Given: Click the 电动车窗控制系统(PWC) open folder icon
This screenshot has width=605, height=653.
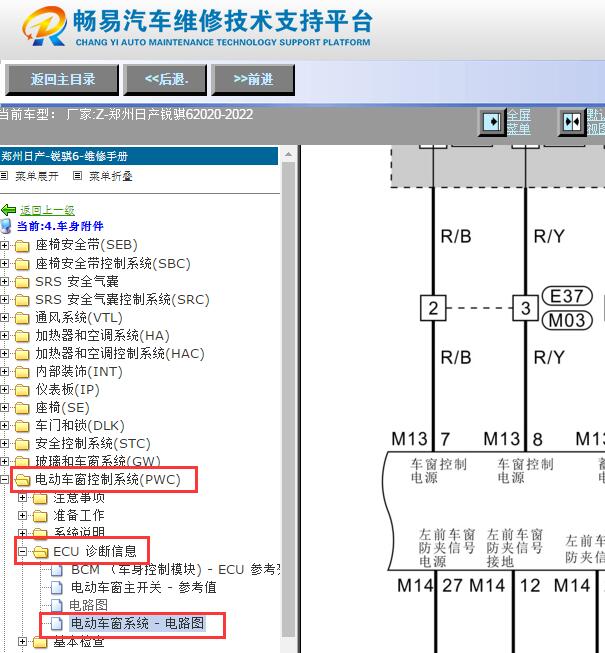Looking at the screenshot, I should (x=22, y=480).
